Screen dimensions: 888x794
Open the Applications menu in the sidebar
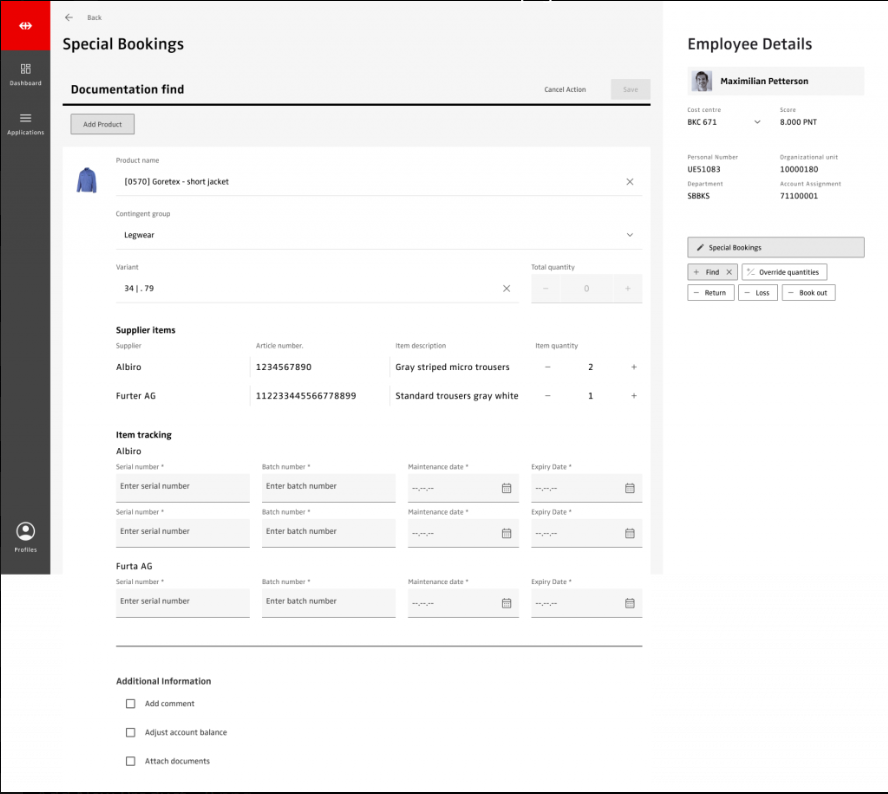tap(25, 123)
